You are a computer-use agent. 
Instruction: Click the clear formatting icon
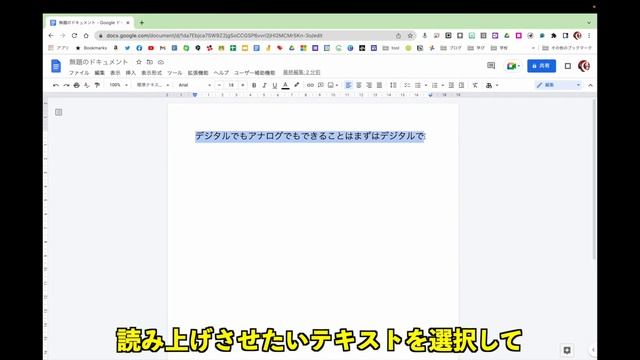475,85
